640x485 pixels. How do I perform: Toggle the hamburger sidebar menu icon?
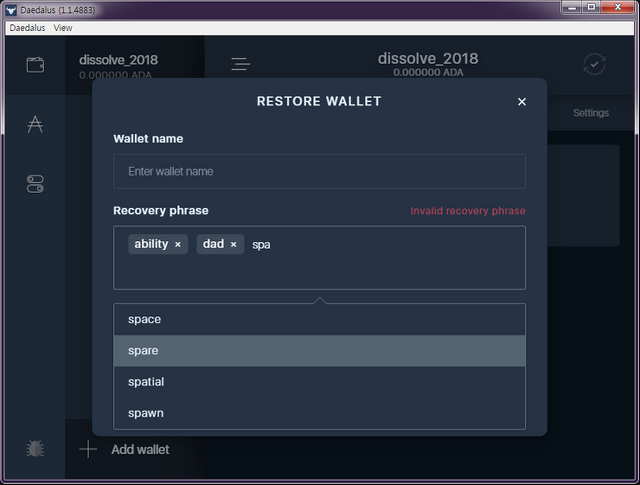240,64
